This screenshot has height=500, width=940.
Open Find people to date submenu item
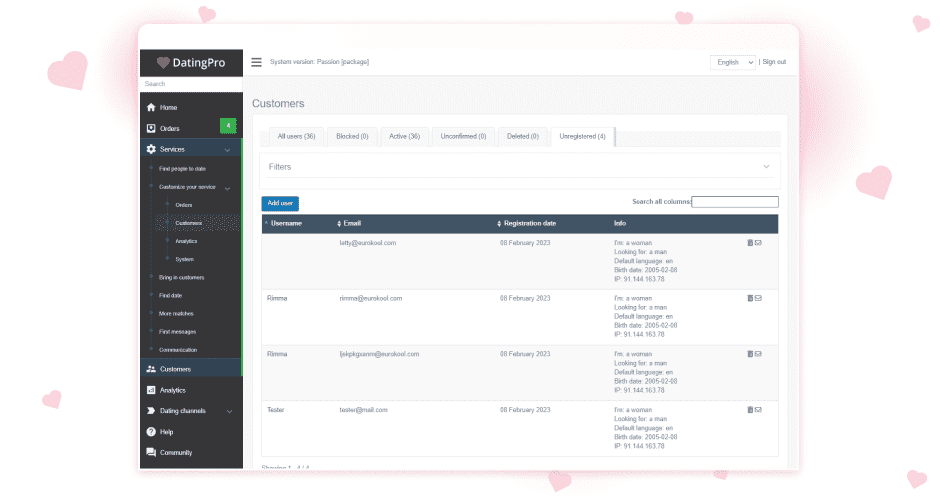click(x=182, y=169)
